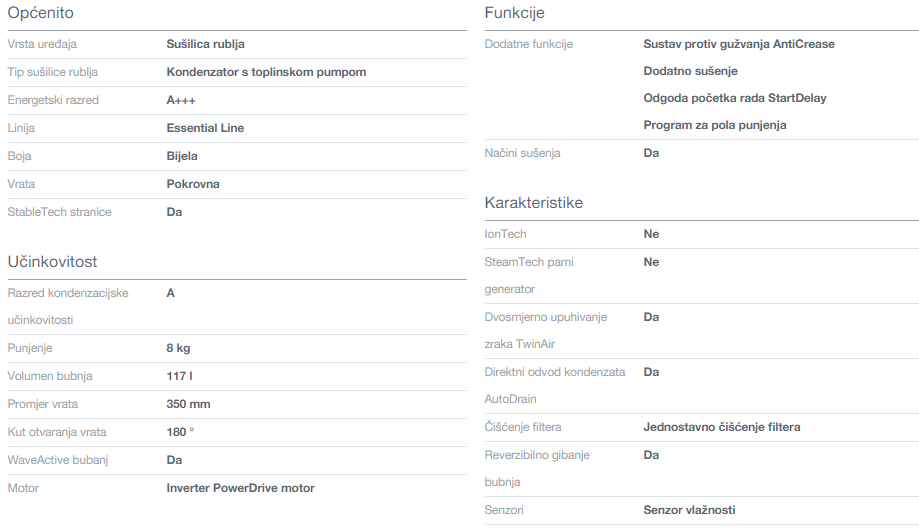919x528 pixels.
Task: Select the A+++ energy class value
Action: point(181,100)
